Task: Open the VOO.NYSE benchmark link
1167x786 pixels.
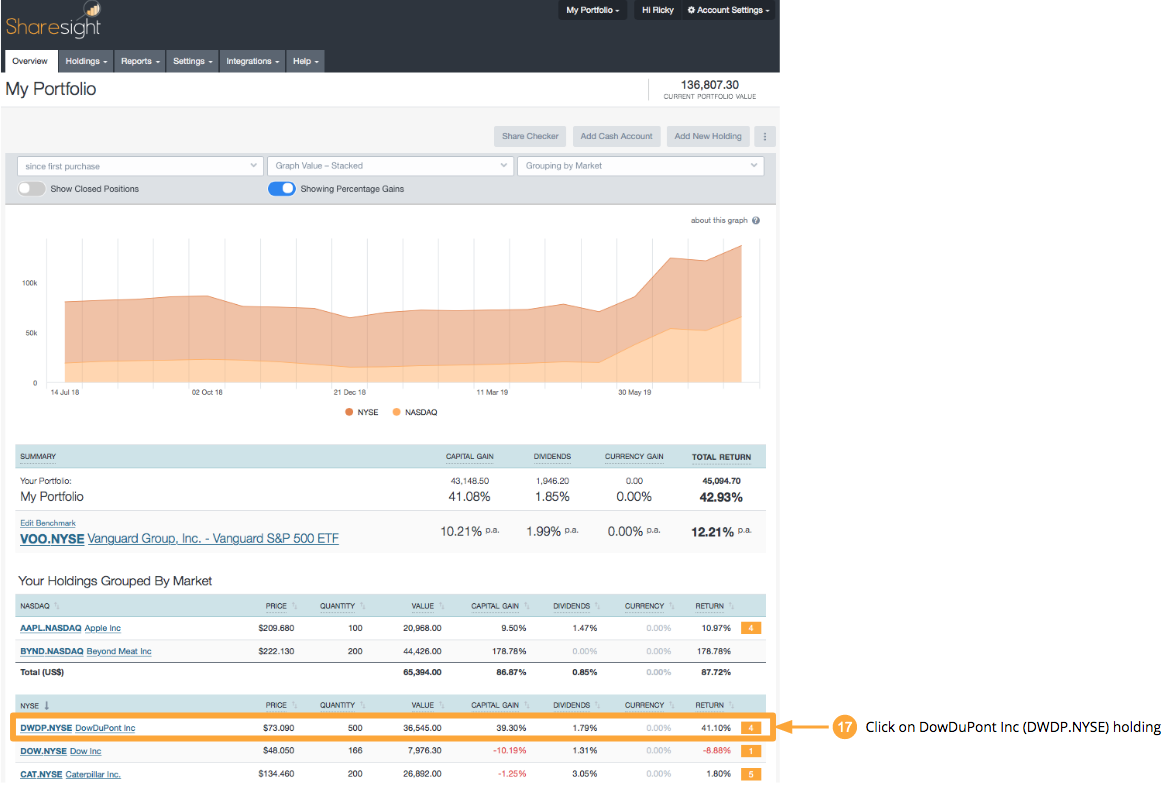Action: pos(52,539)
